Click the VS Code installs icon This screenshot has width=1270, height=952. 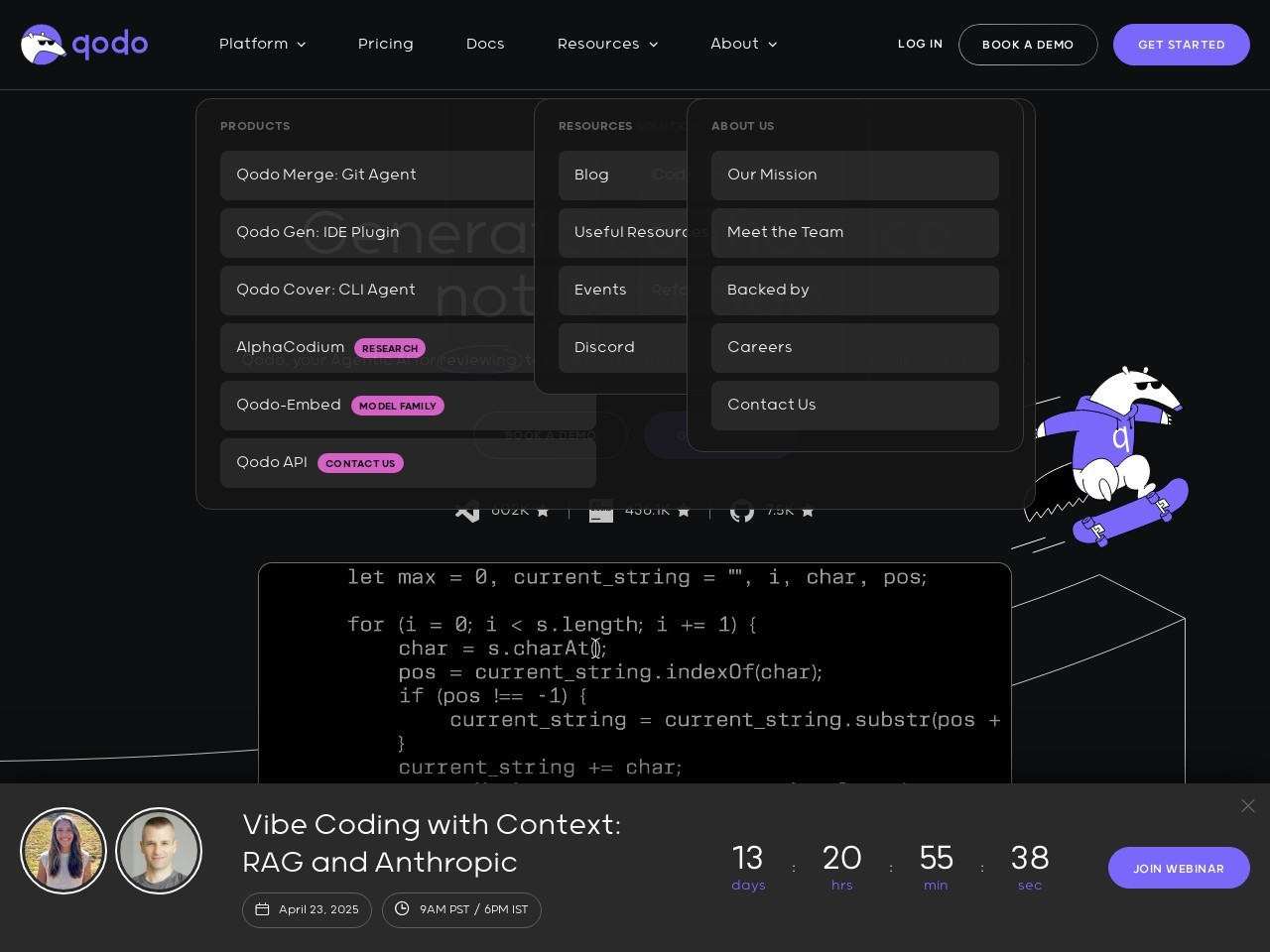coord(467,513)
